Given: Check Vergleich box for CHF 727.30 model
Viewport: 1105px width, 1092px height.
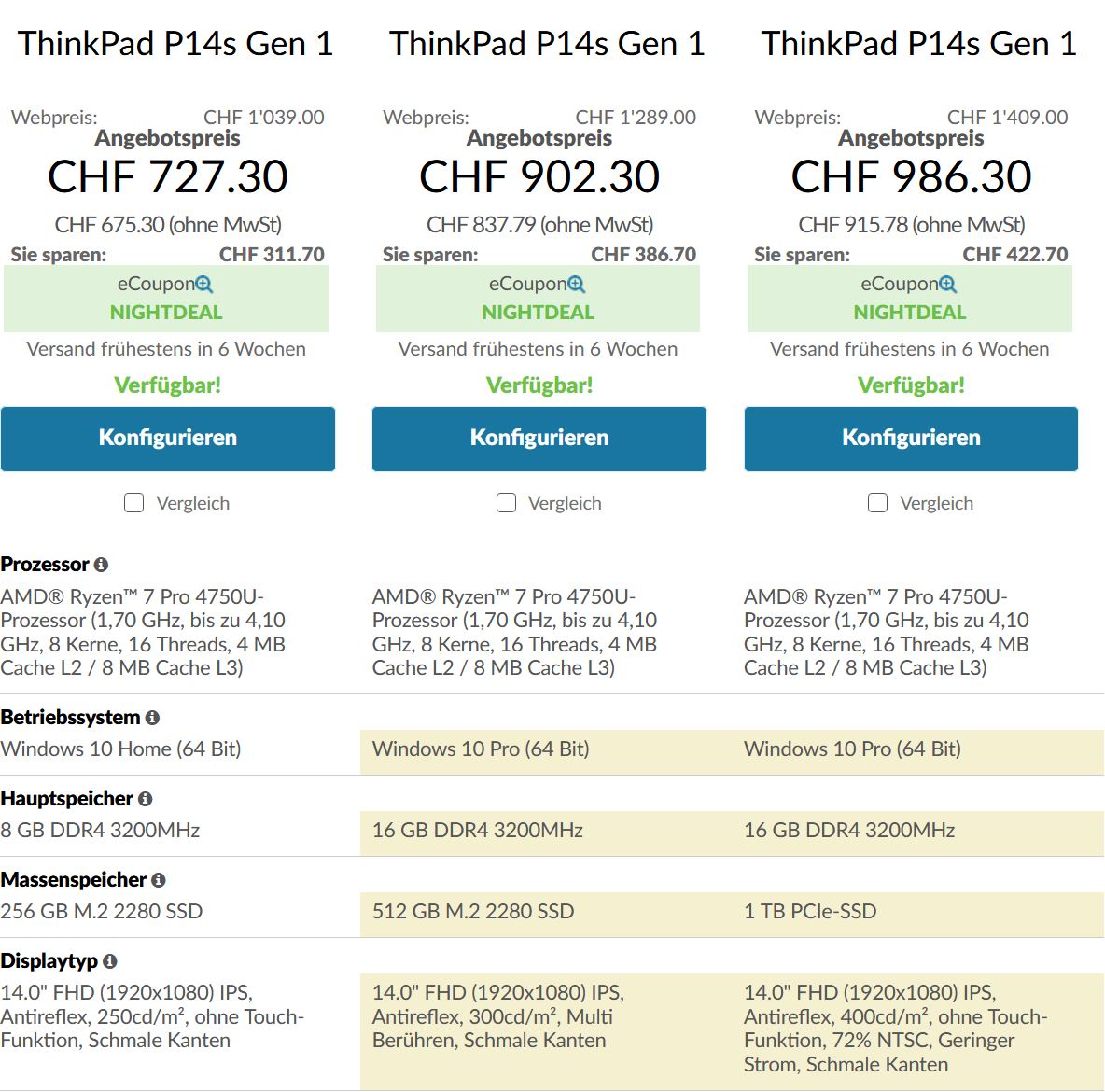Looking at the screenshot, I should click(x=134, y=503).
